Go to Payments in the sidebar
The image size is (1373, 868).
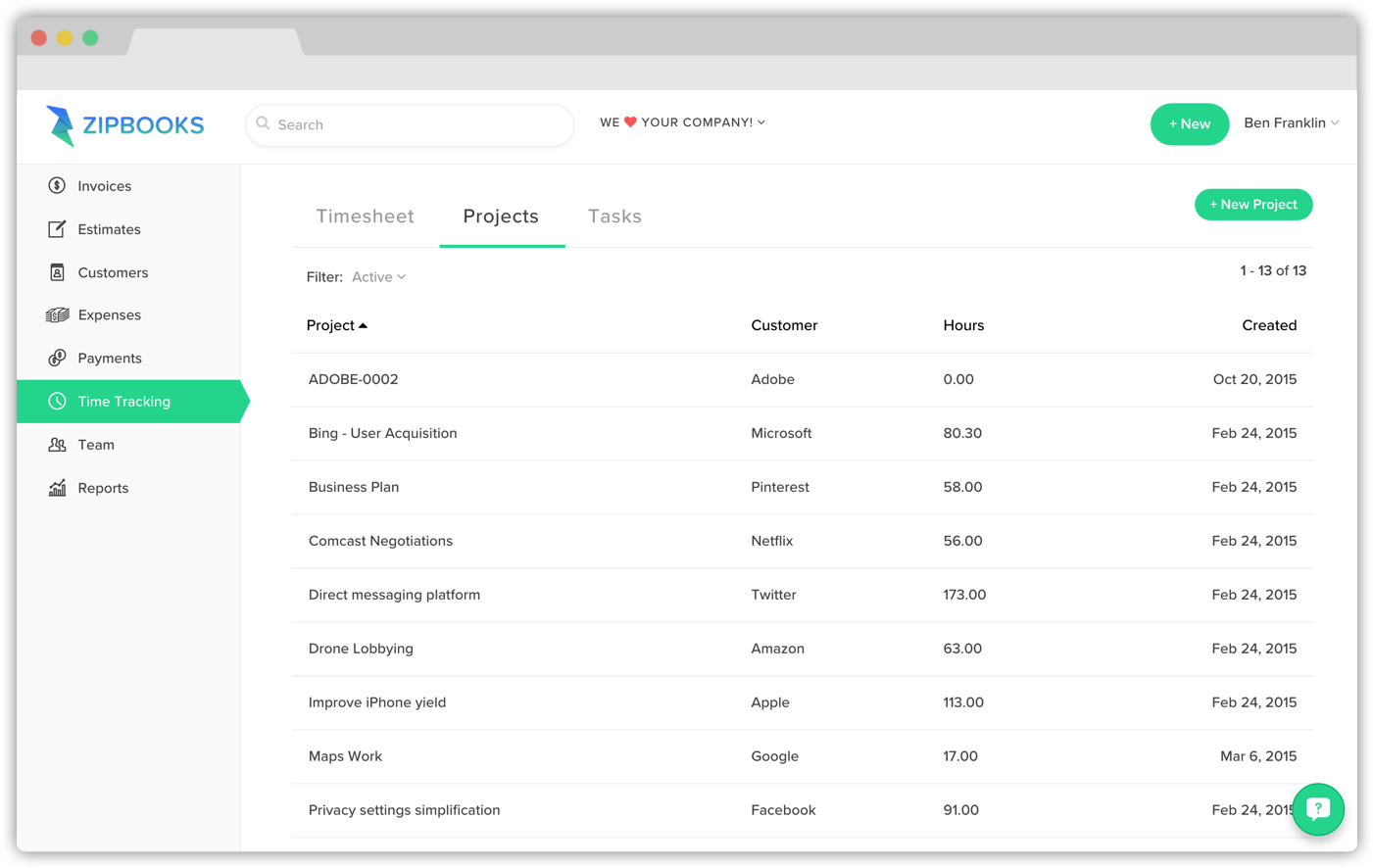point(128,358)
